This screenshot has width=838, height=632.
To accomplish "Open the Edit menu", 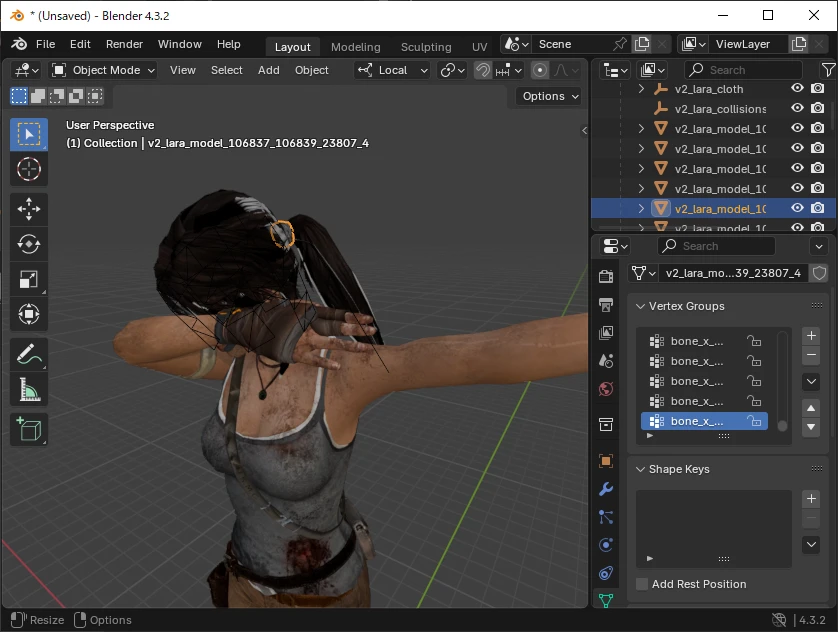I will pos(80,44).
